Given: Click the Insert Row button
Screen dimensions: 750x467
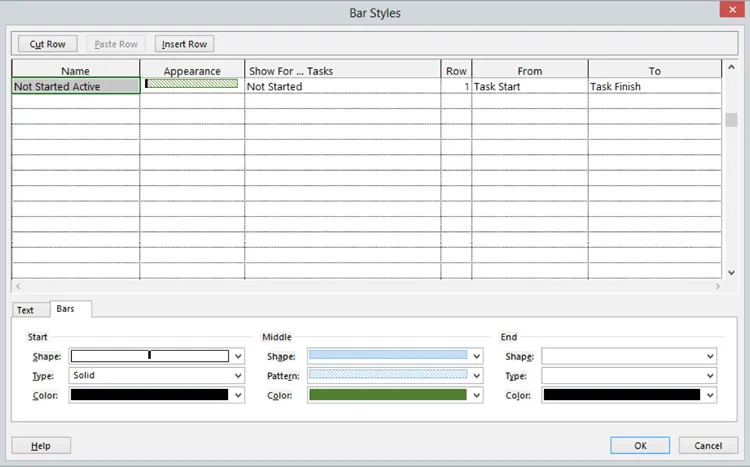Looking at the screenshot, I should pos(184,44).
